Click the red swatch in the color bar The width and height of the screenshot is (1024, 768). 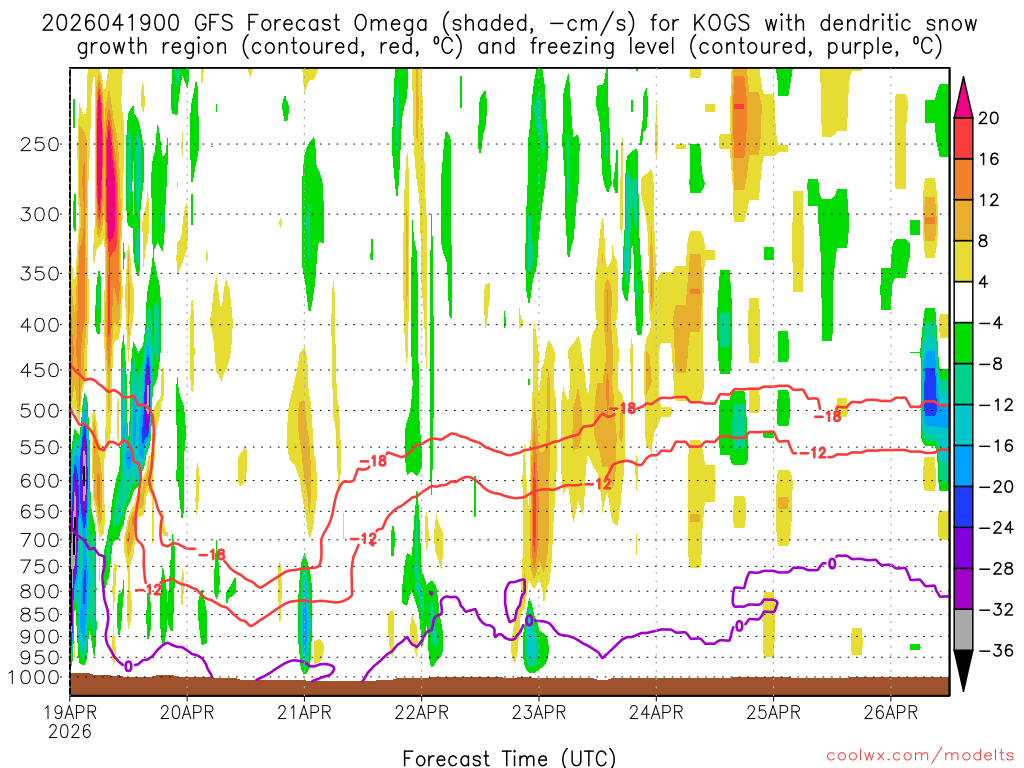point(963,138)
